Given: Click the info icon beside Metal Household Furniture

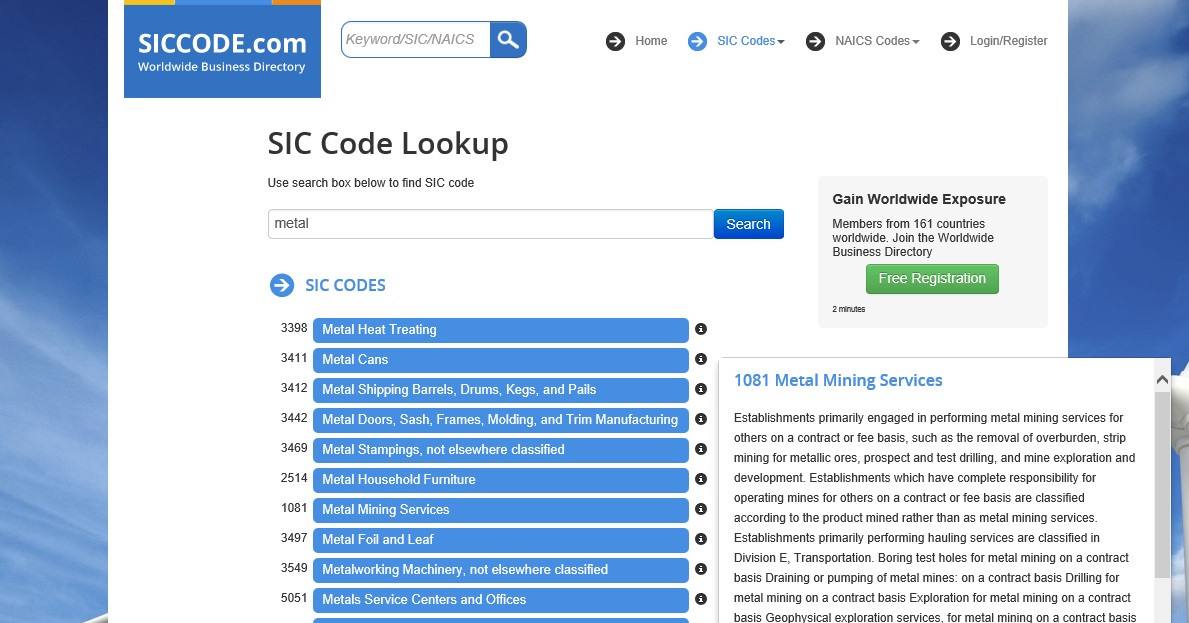Looking at the screenshot, I should [701, 480].
